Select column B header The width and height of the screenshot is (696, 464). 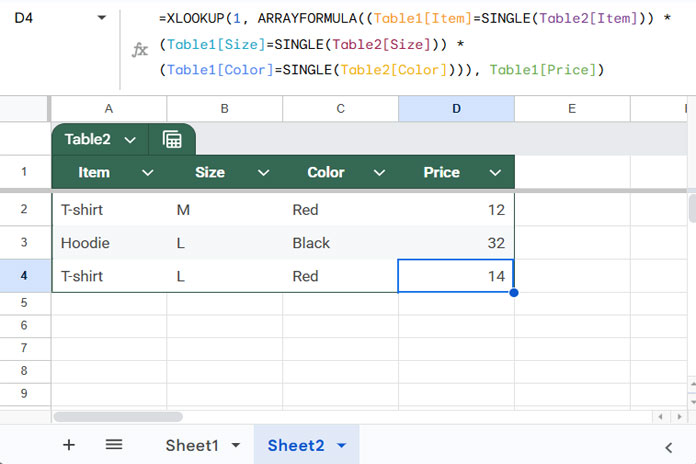pos(225,108)
